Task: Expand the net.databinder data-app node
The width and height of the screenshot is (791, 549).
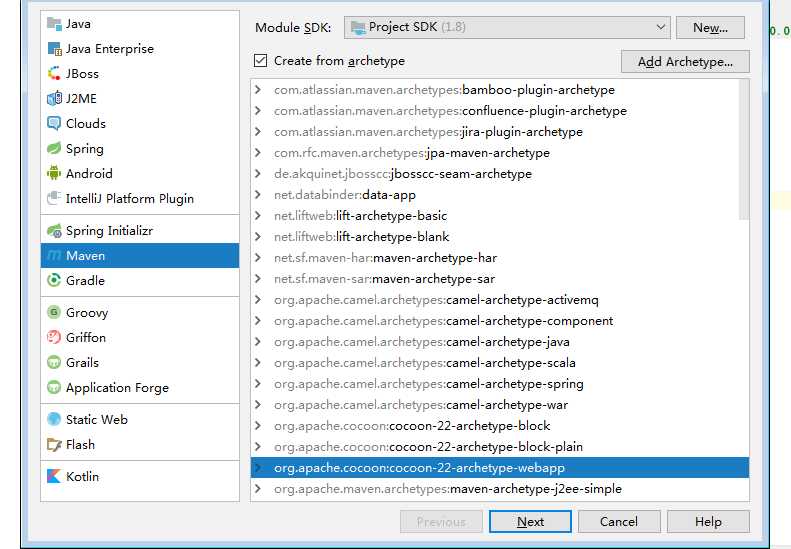Action: [258, 195]
